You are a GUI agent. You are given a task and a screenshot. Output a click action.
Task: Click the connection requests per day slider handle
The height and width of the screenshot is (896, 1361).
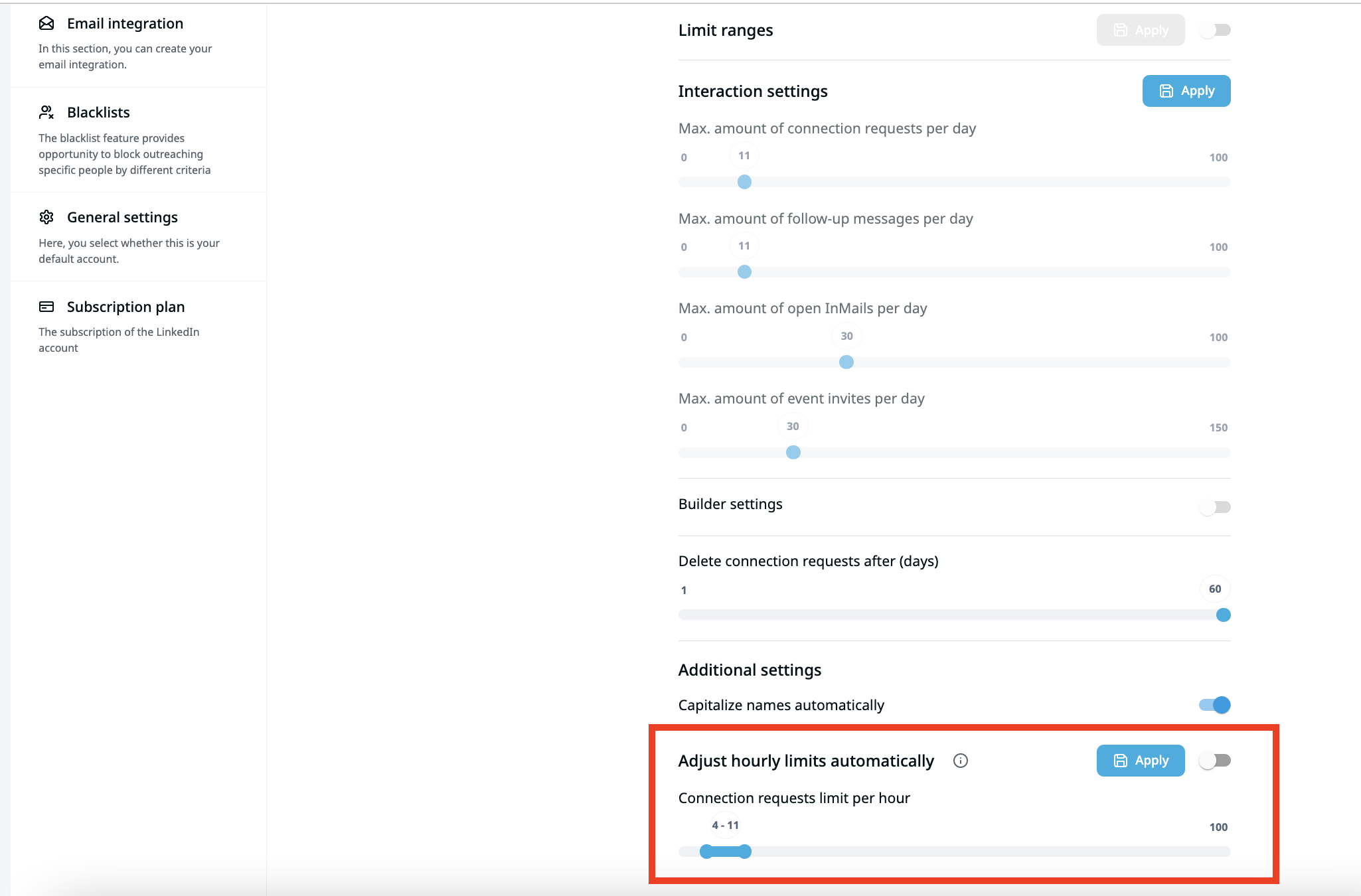click(x=744, y=182)
